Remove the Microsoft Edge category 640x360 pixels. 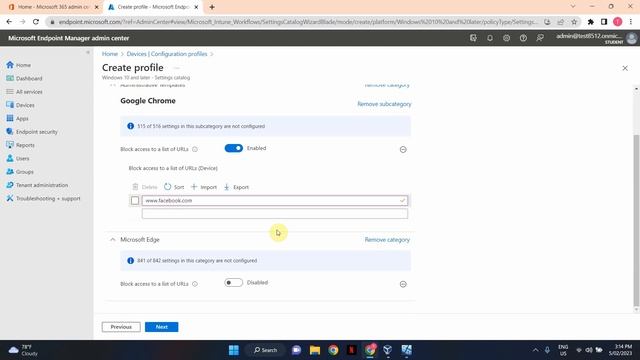(x=387, y=240)
